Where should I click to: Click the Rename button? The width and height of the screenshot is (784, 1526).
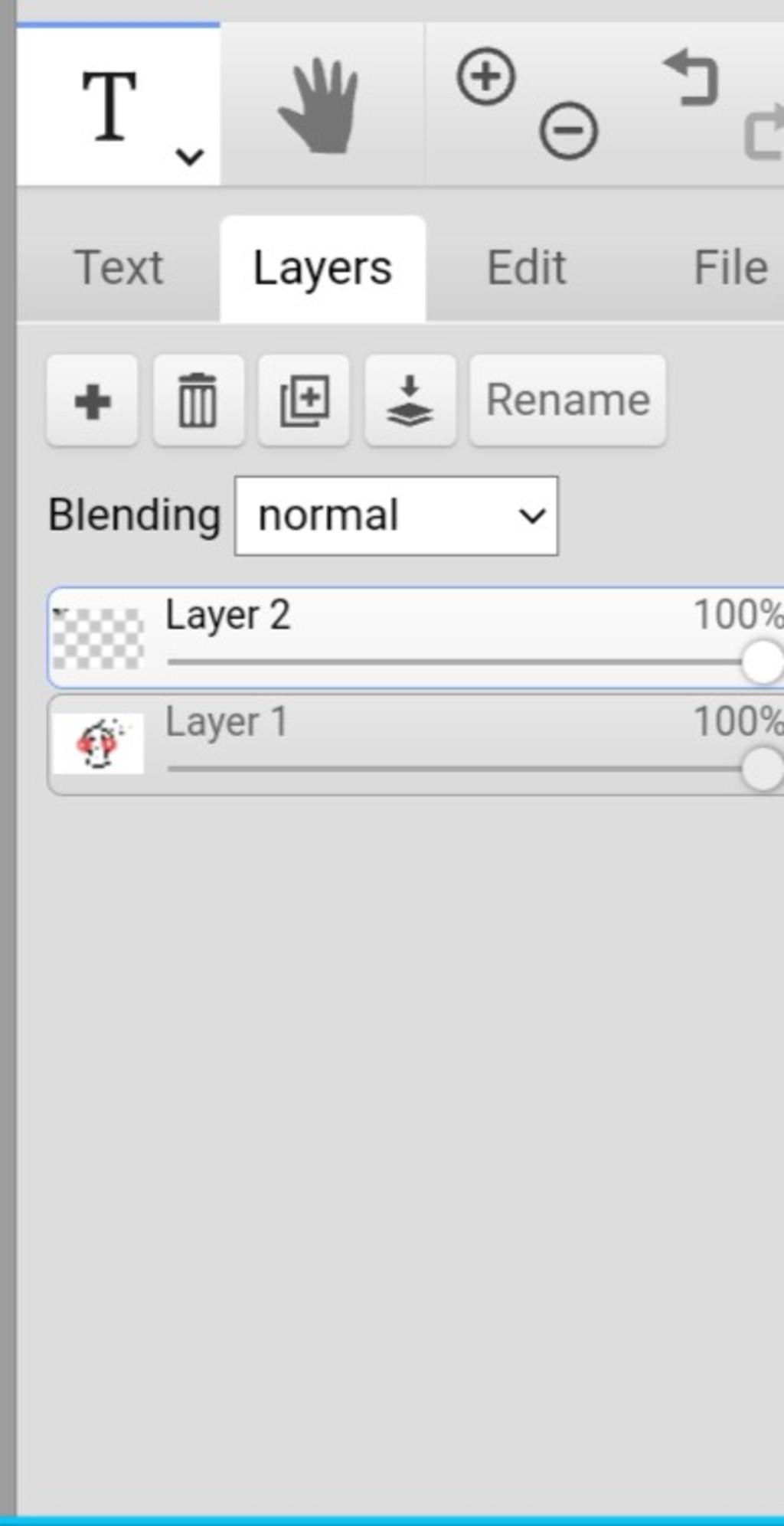click(568, 400)
